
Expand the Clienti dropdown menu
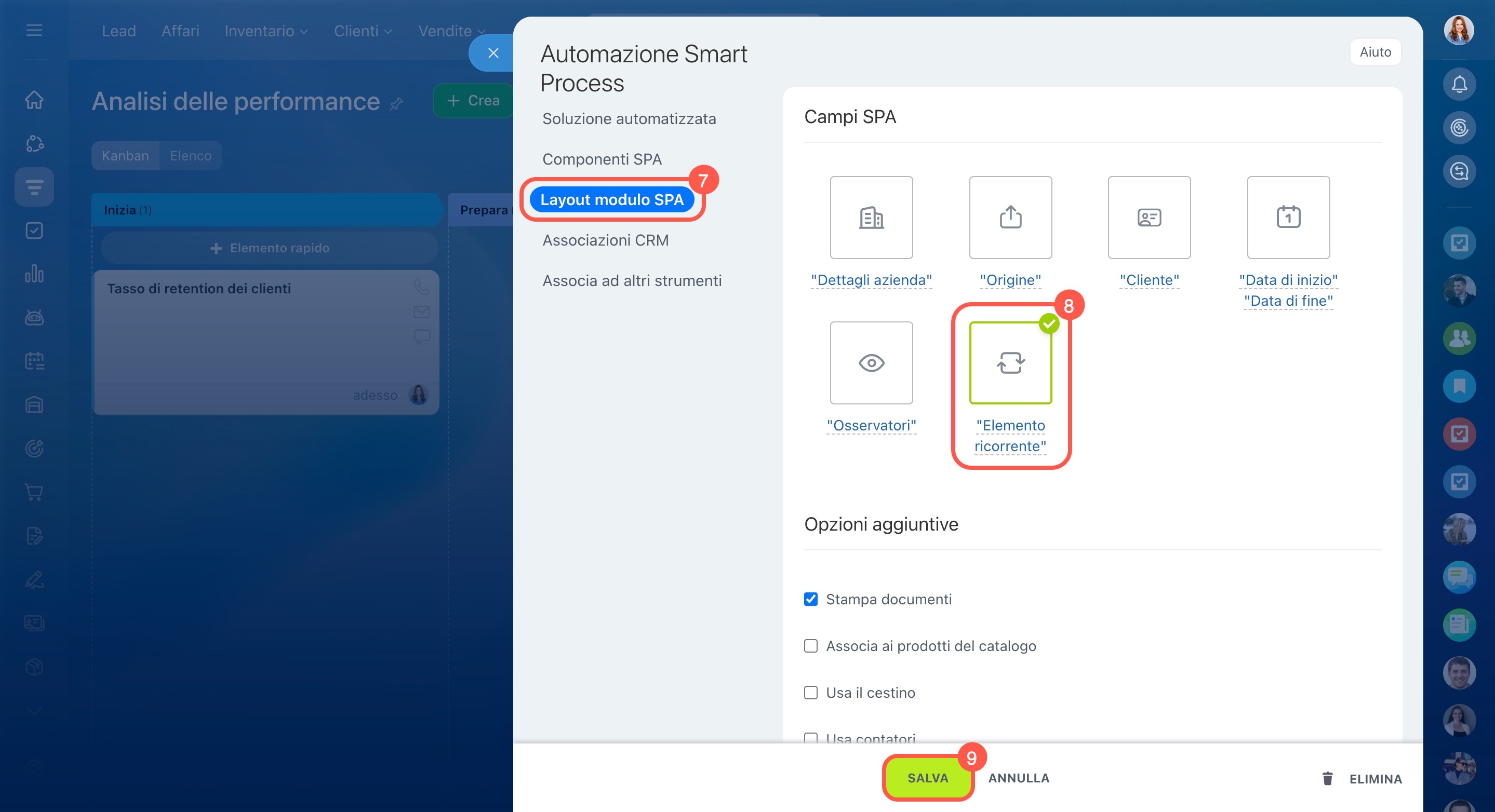[x=363, y=31]
